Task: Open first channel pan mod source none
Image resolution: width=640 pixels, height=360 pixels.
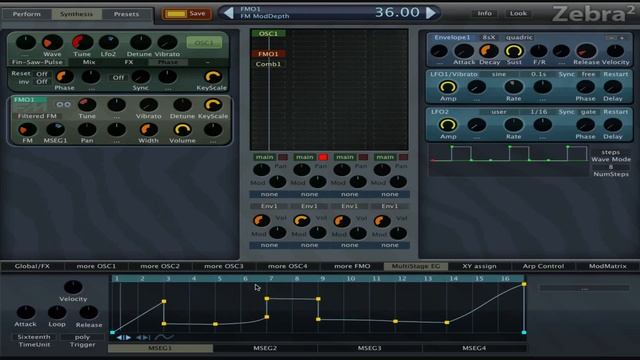Action: [x=269, y=194]
